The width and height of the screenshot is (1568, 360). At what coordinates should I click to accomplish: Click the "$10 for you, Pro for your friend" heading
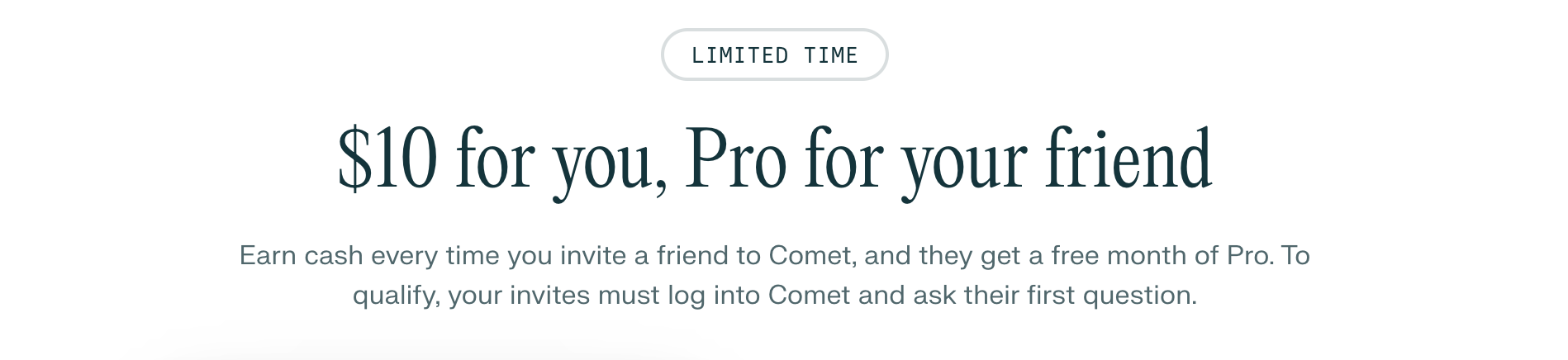point(774,160)
